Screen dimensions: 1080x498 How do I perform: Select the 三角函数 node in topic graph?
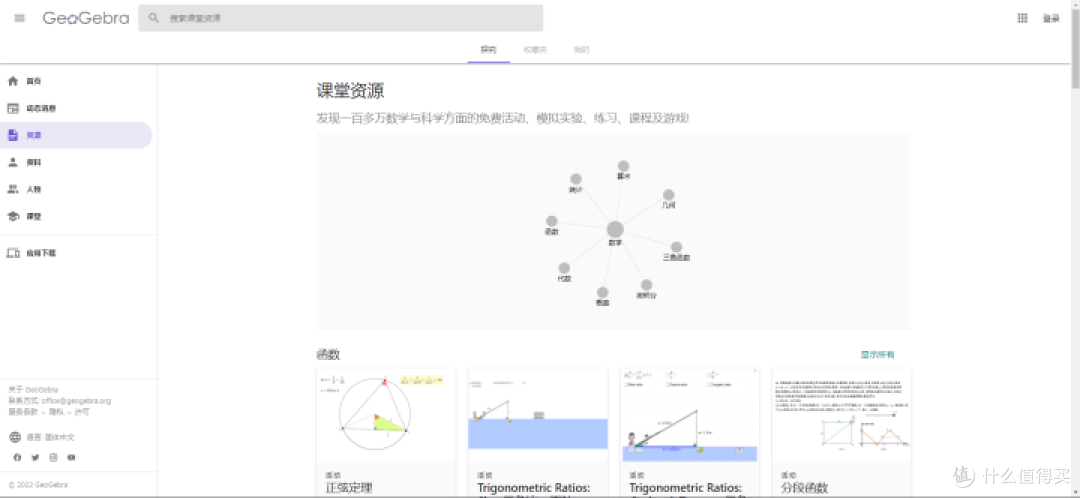tap(676, 247)
